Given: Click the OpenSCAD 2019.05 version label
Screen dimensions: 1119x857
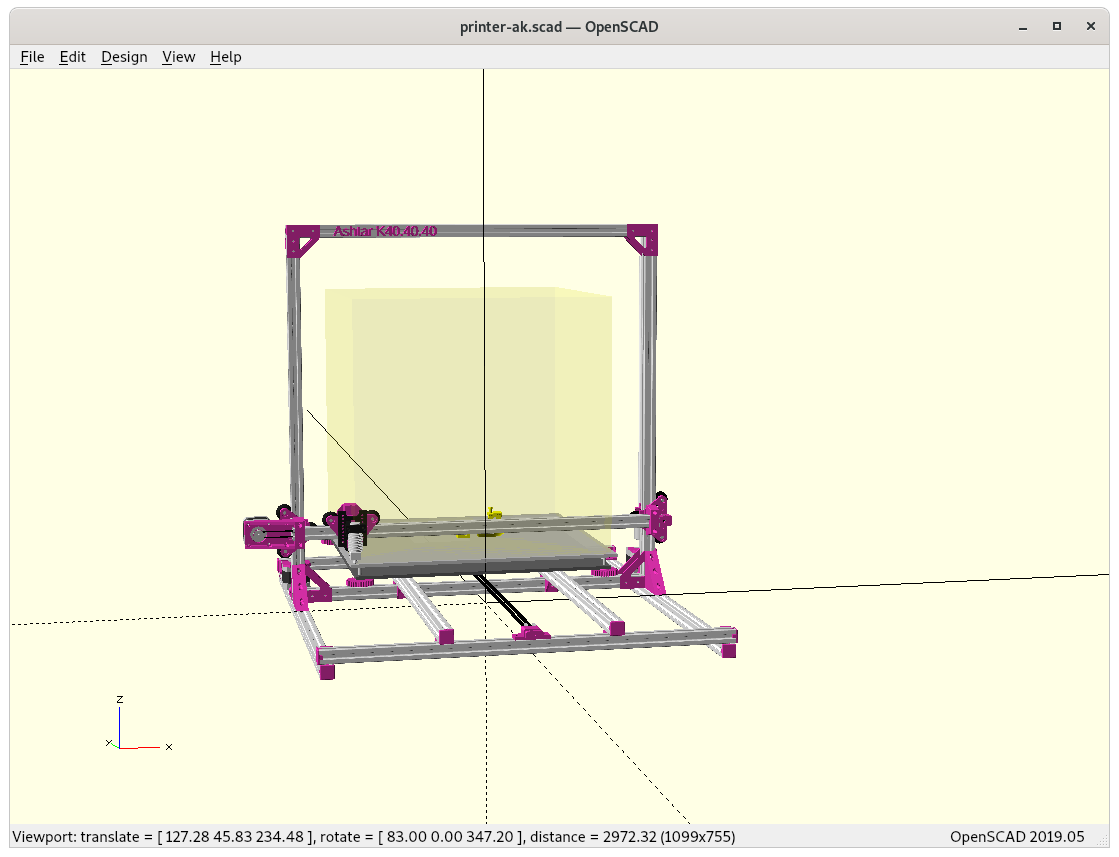Looking at the screenshot, I should pos(1016,836).
